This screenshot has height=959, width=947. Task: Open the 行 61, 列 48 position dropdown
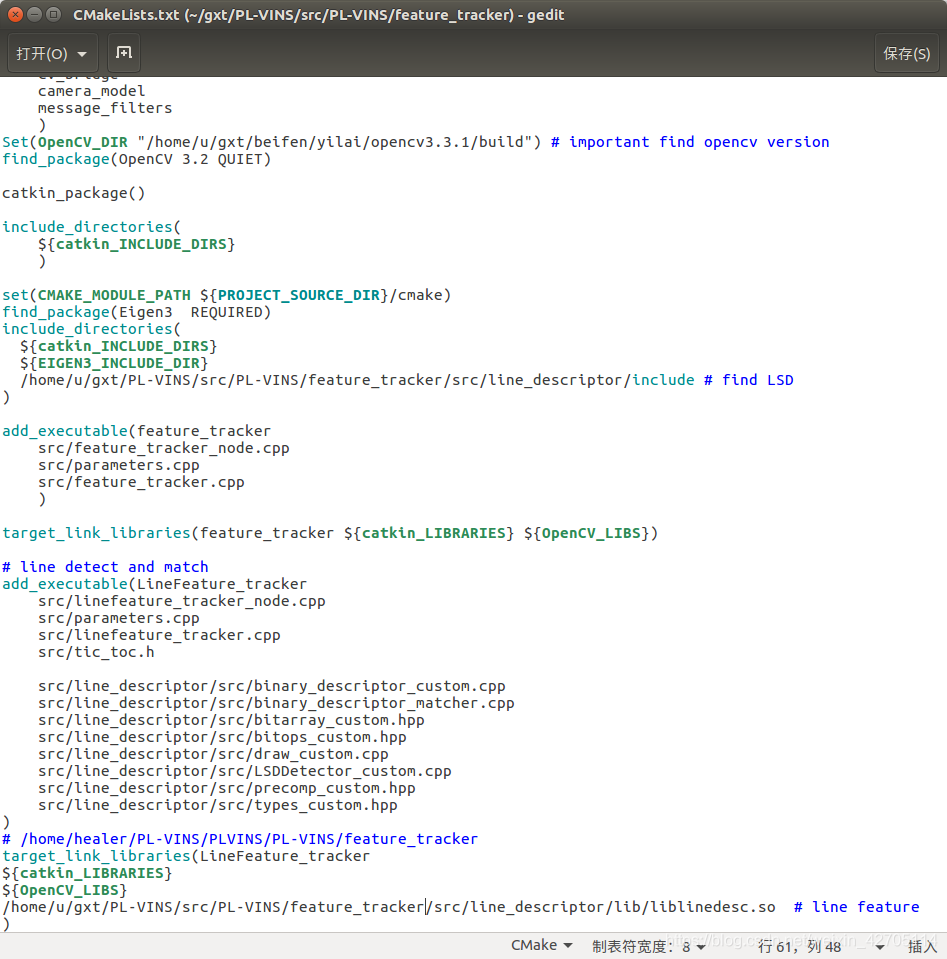point(821,947)
